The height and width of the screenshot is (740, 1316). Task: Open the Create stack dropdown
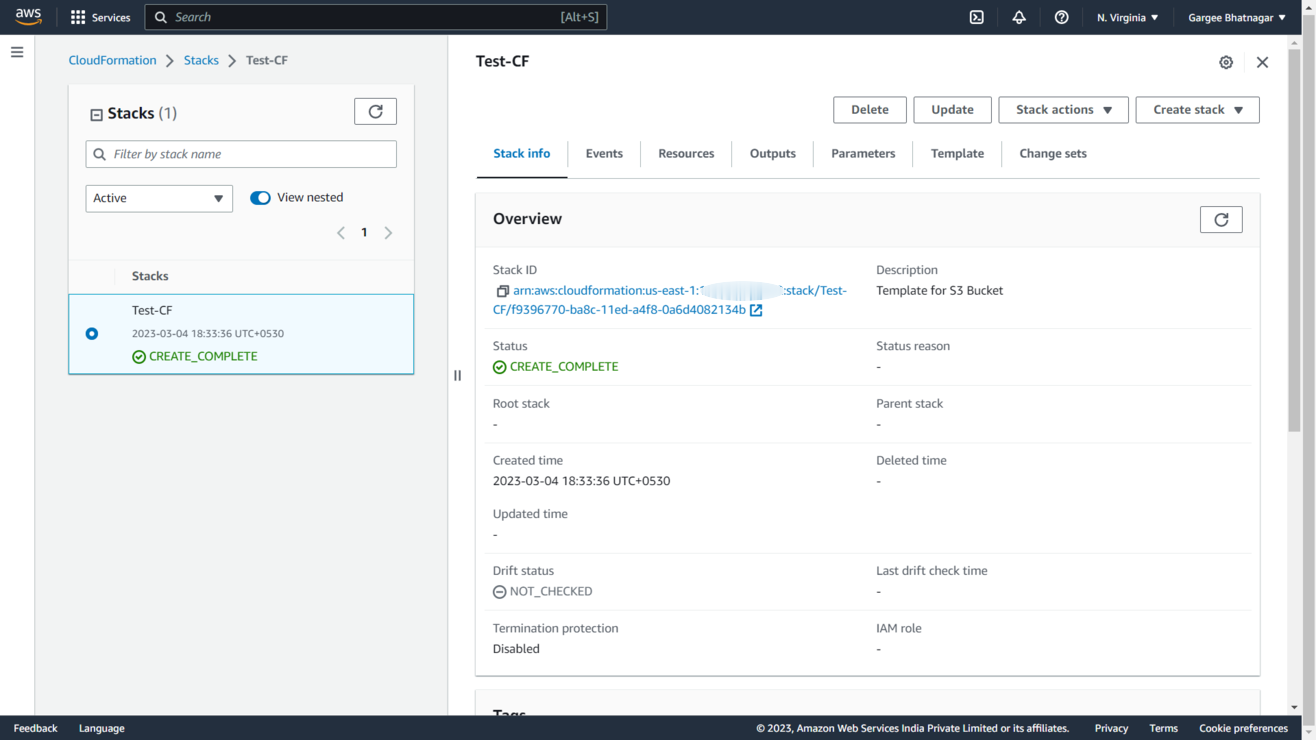tap(1197, 110)
